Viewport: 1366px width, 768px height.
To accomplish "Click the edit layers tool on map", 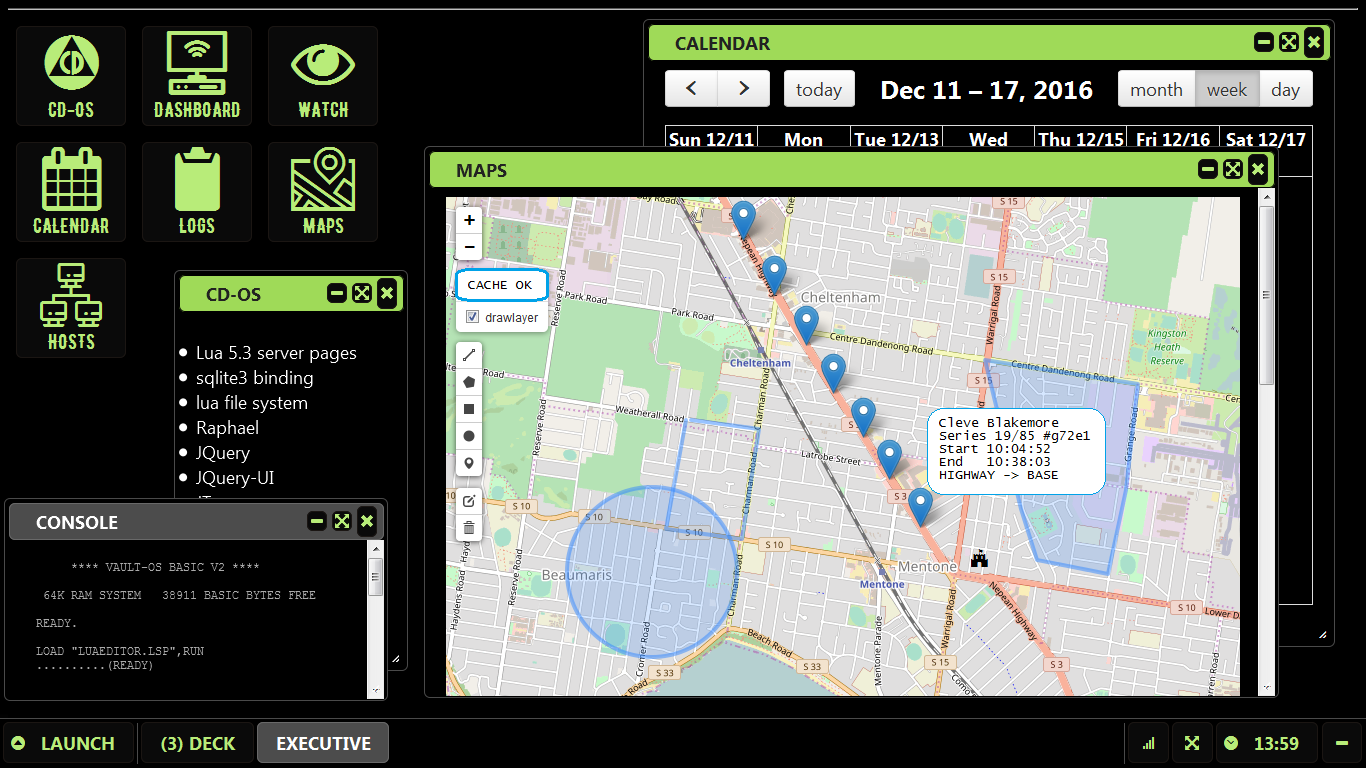I will pyautogui.click(x=469, y=501).
